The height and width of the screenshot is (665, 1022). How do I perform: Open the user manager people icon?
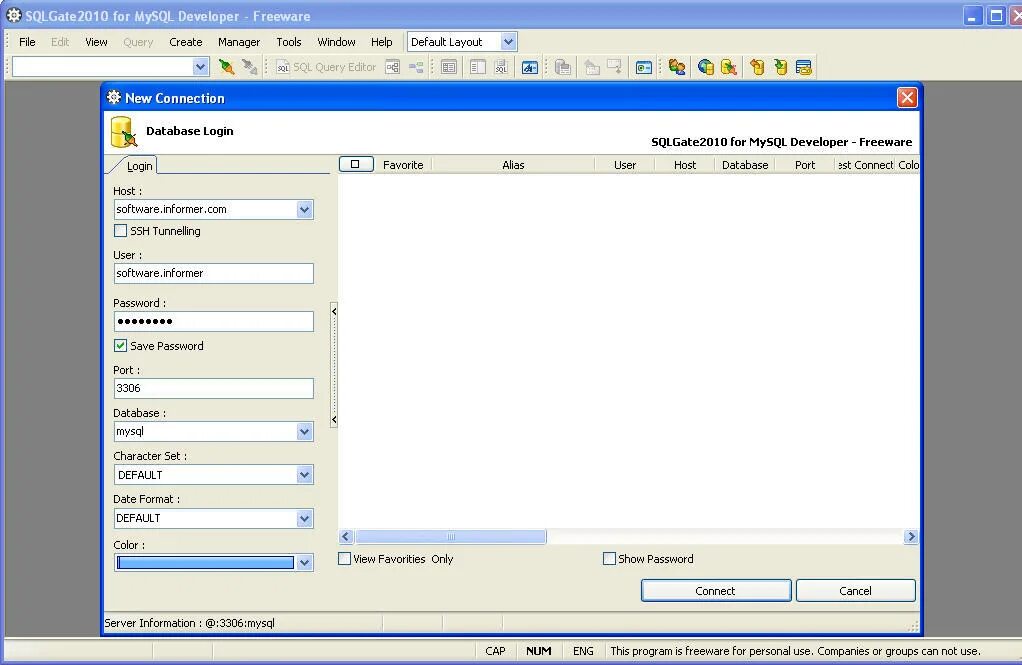(677, 66)
